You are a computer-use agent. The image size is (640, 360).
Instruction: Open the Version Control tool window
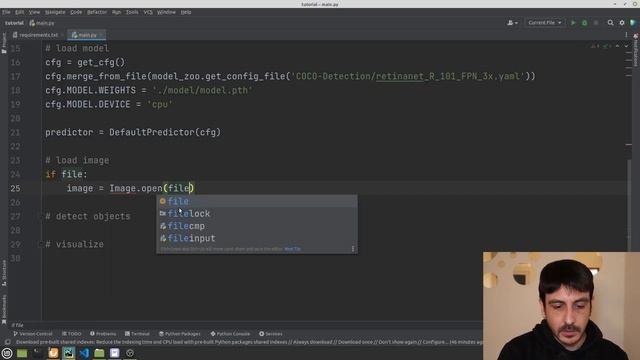33,334
